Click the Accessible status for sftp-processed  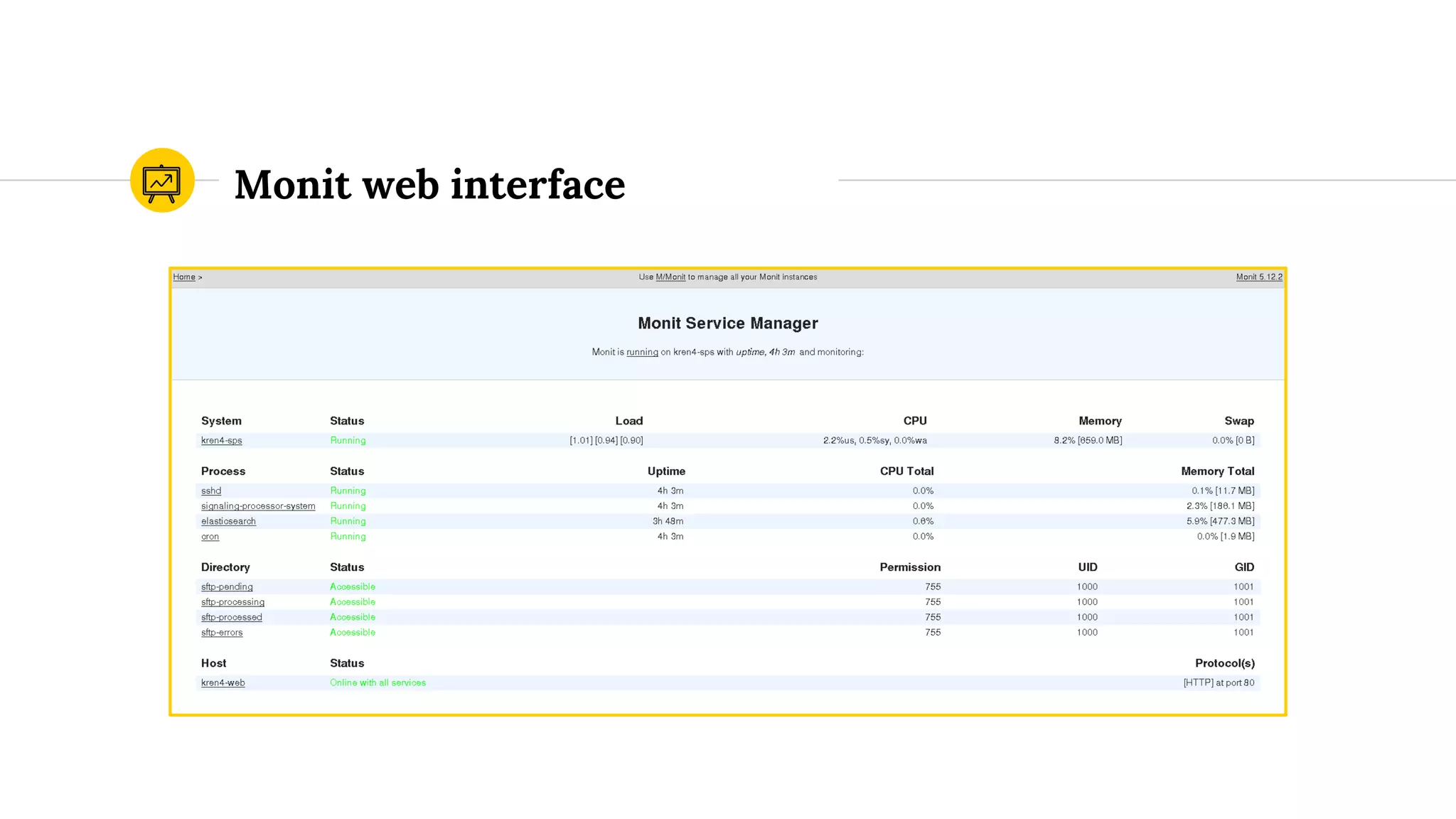(353, 617)
